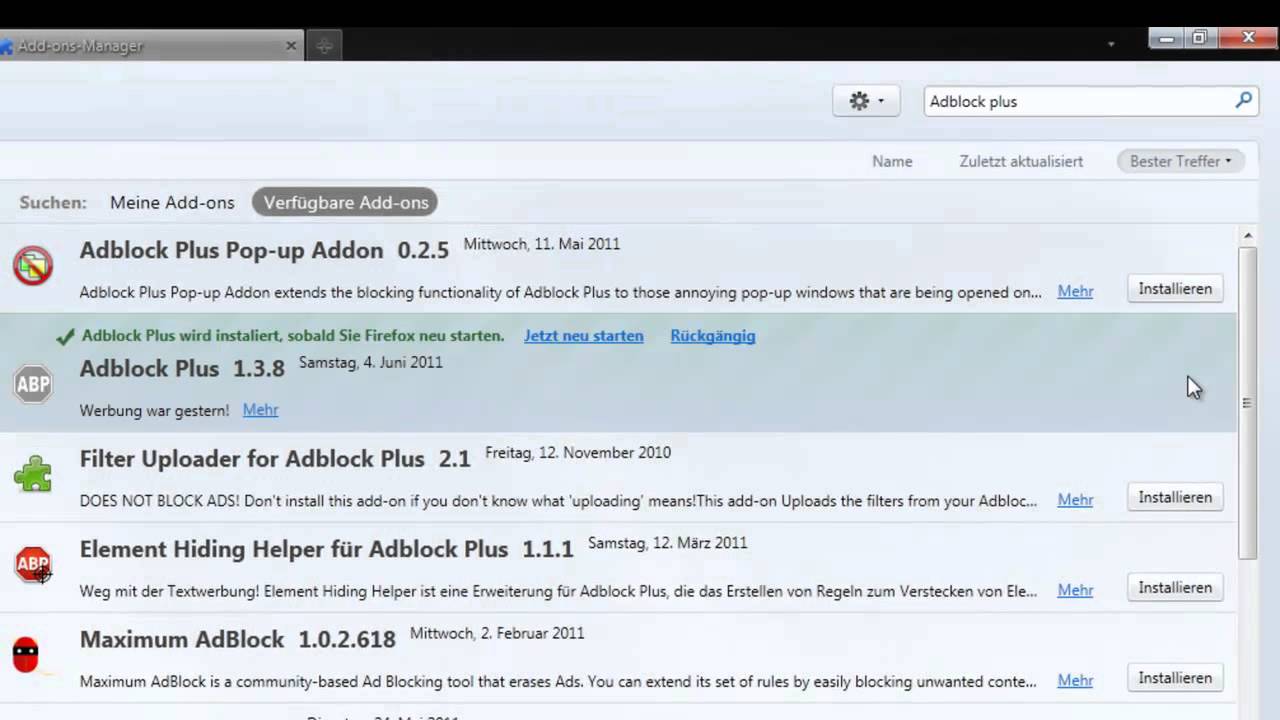This screenshot has width=1280, height=720.
Task: Click the Weg mit der Textwerbung description
Action: [x=559, y=591]
